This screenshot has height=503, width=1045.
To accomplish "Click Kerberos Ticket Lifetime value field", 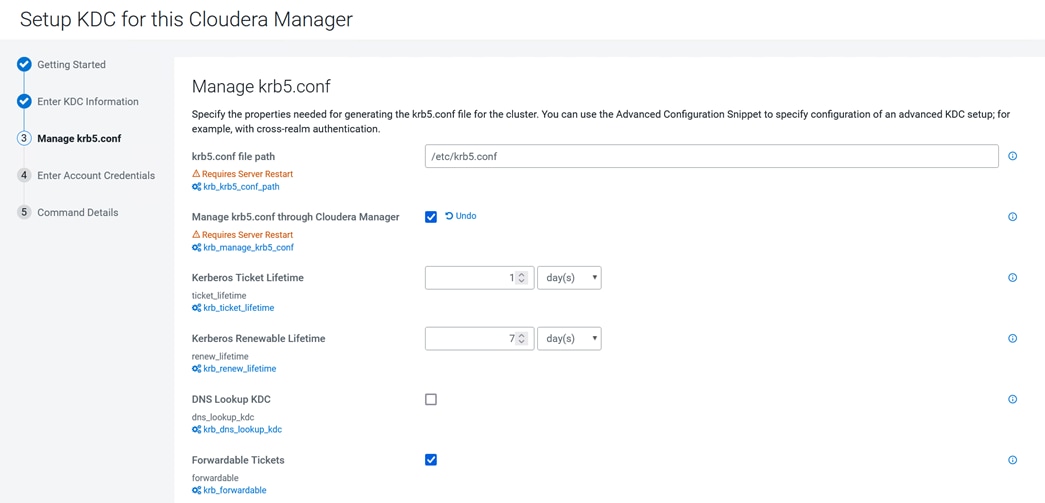I will pyautogui.click(x=479, y=278).
